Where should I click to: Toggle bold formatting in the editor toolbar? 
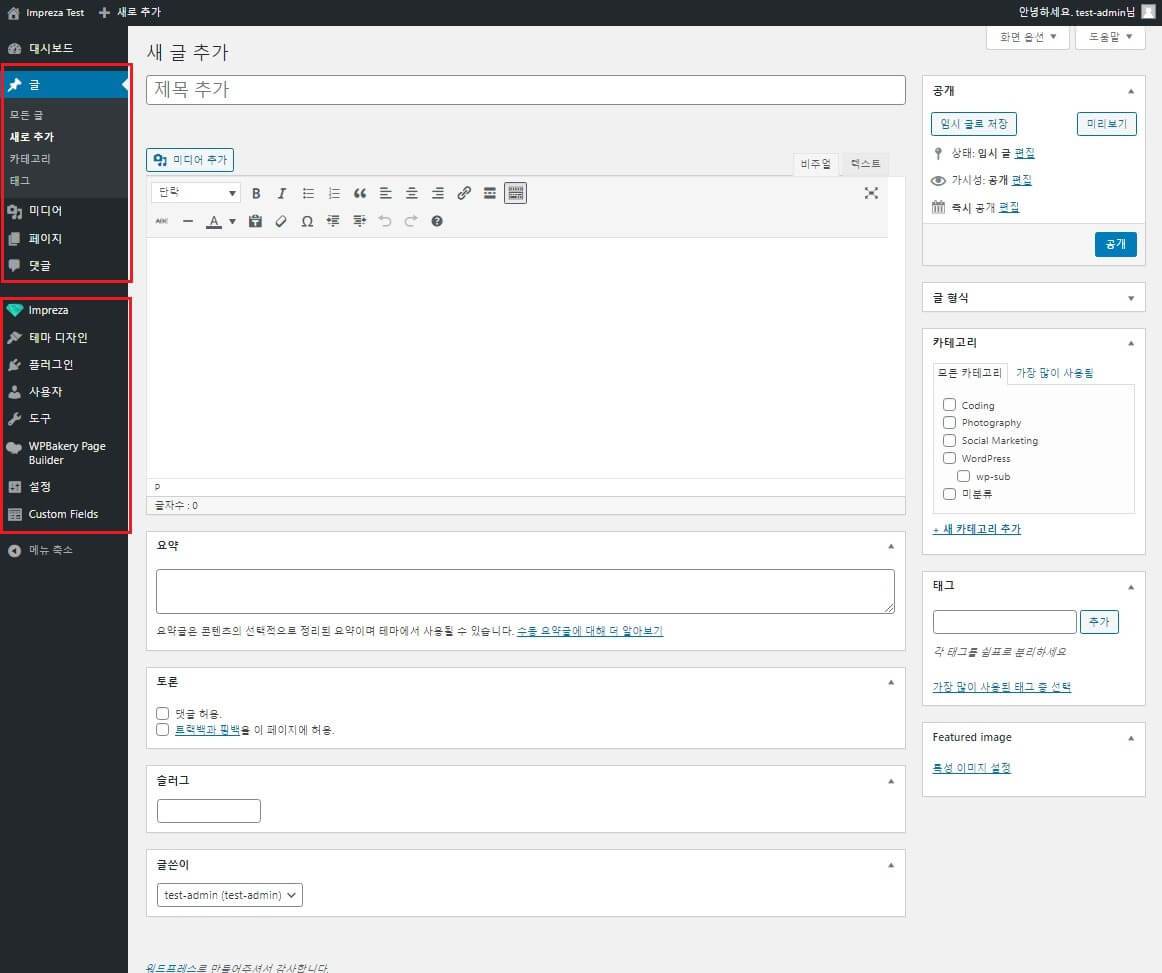click(256, 193)
